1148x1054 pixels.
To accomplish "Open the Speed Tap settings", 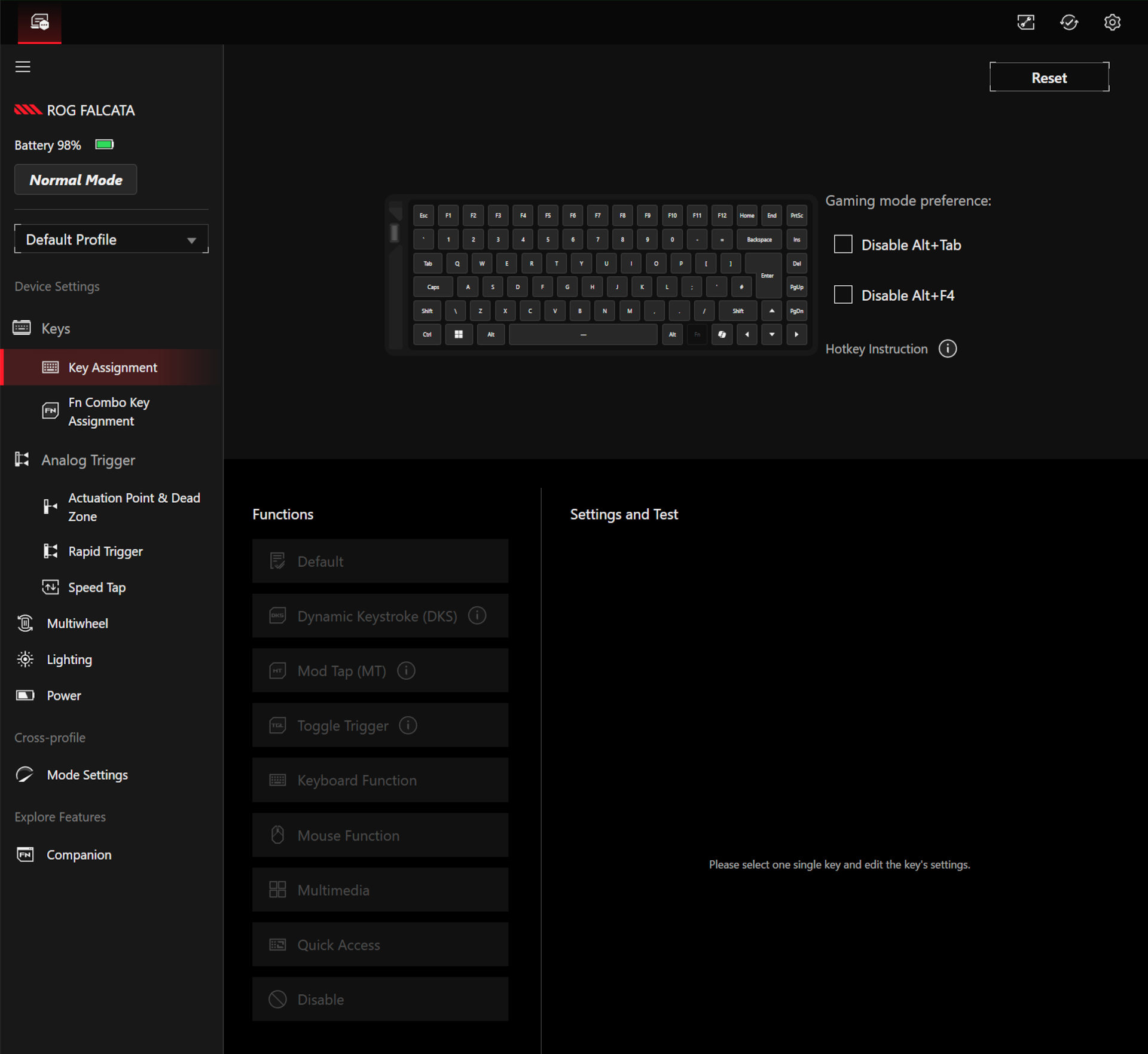I will (97, 587).
